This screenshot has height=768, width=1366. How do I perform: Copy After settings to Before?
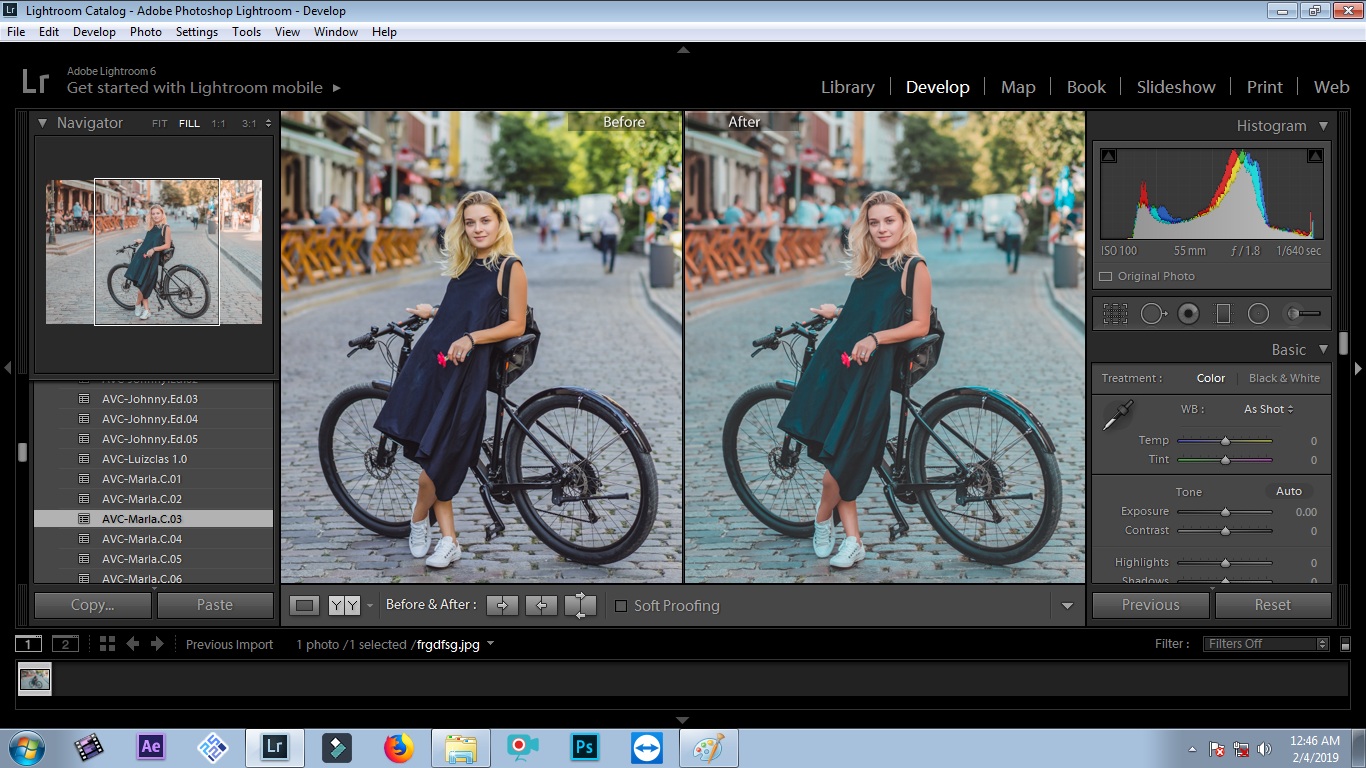[x=541, y=605]
